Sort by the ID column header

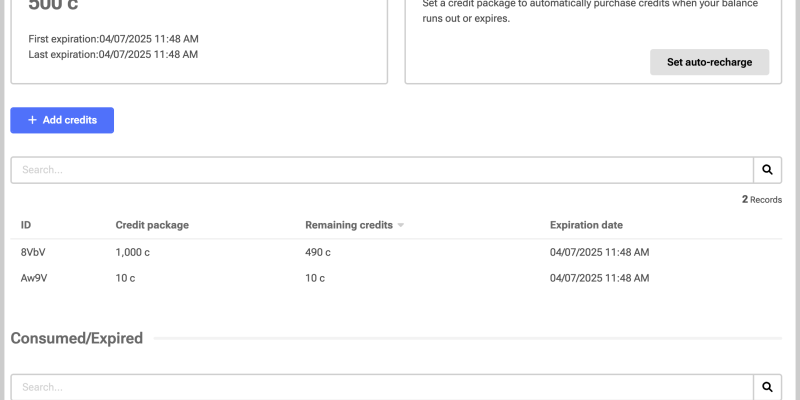point(26,225)
